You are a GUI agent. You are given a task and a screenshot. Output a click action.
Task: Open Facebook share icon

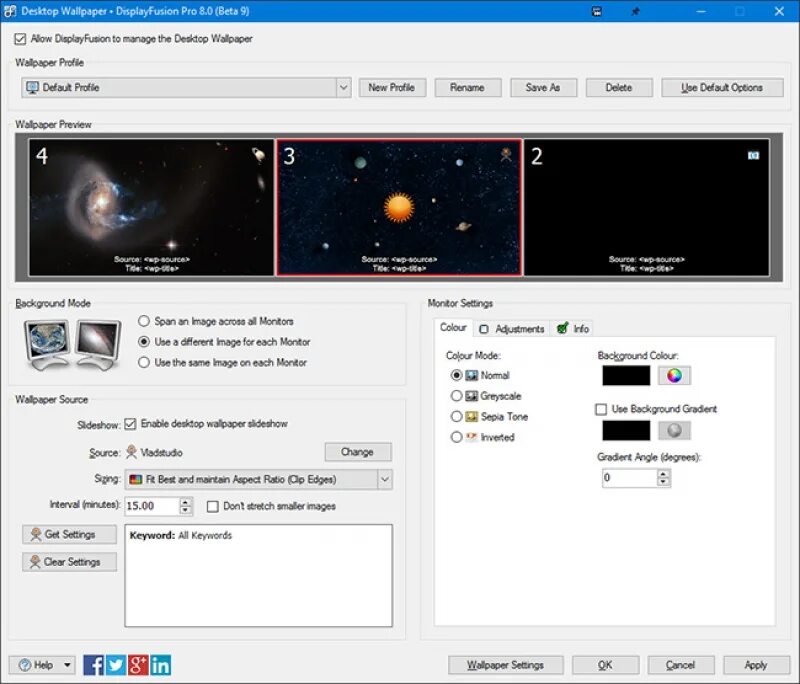93,665
